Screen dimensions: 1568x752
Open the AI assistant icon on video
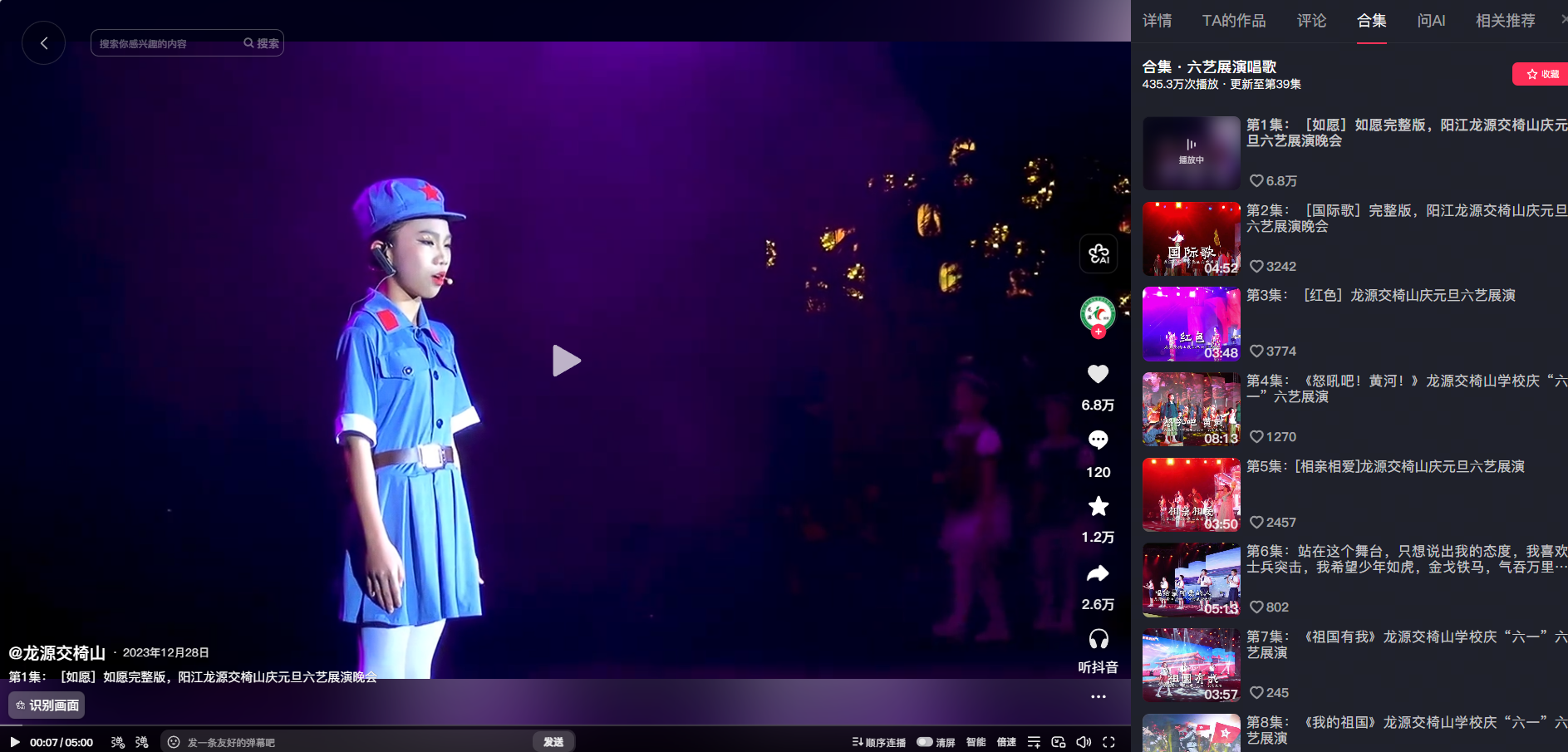click(1099, 253)
